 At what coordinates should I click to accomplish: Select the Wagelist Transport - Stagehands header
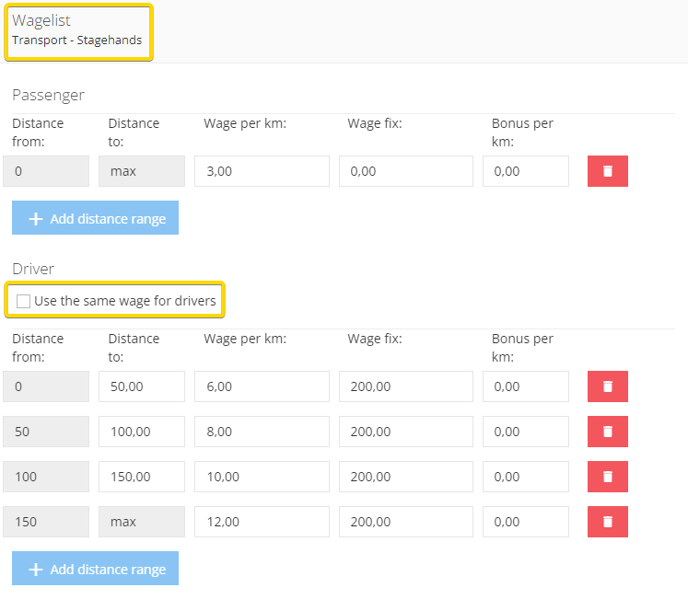pos(79,32)
